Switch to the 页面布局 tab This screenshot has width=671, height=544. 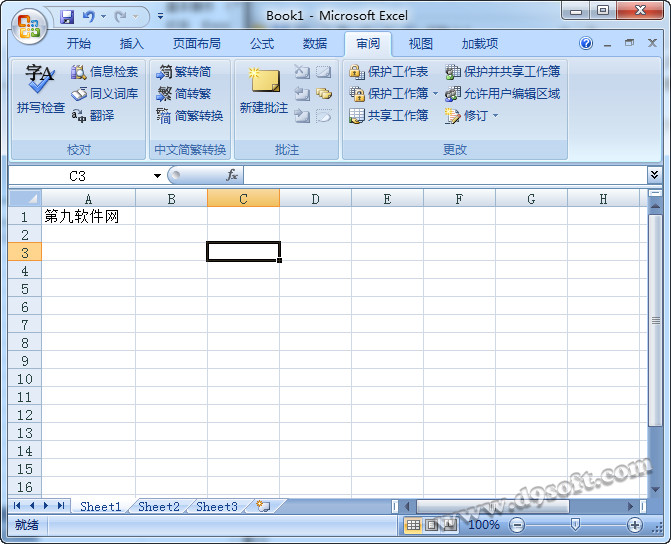point(196,44)
